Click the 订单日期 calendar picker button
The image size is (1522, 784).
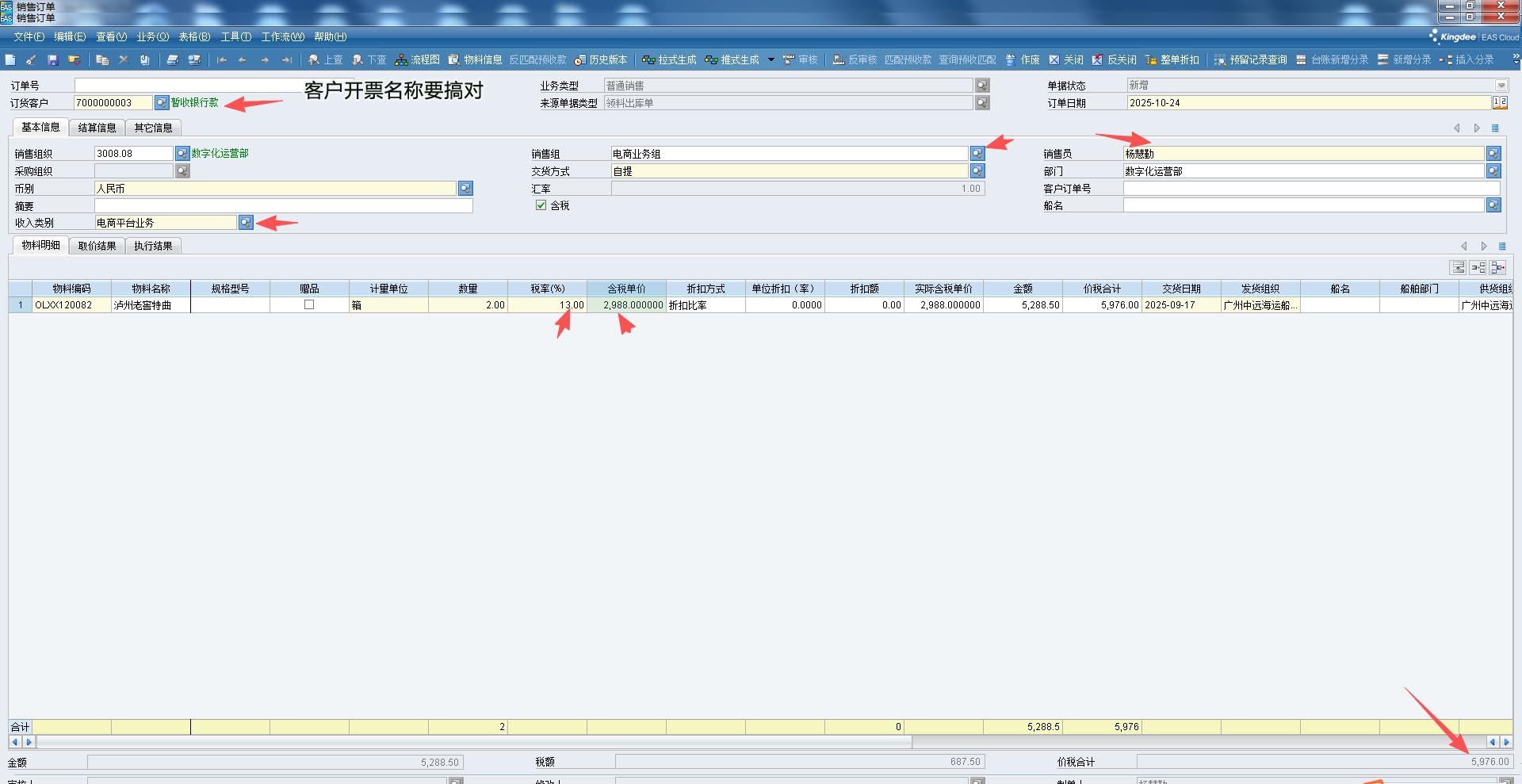coord(1500,103)
